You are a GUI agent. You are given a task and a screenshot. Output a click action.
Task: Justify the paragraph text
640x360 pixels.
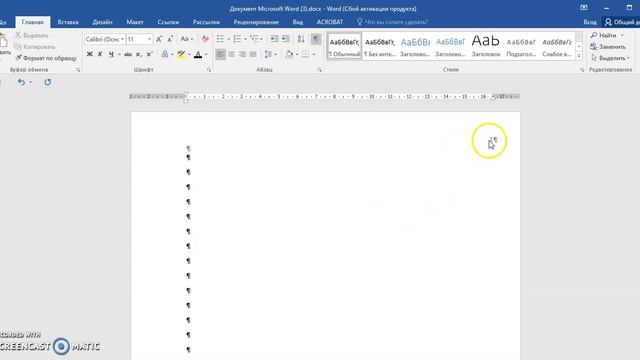(x=253, y=54)
